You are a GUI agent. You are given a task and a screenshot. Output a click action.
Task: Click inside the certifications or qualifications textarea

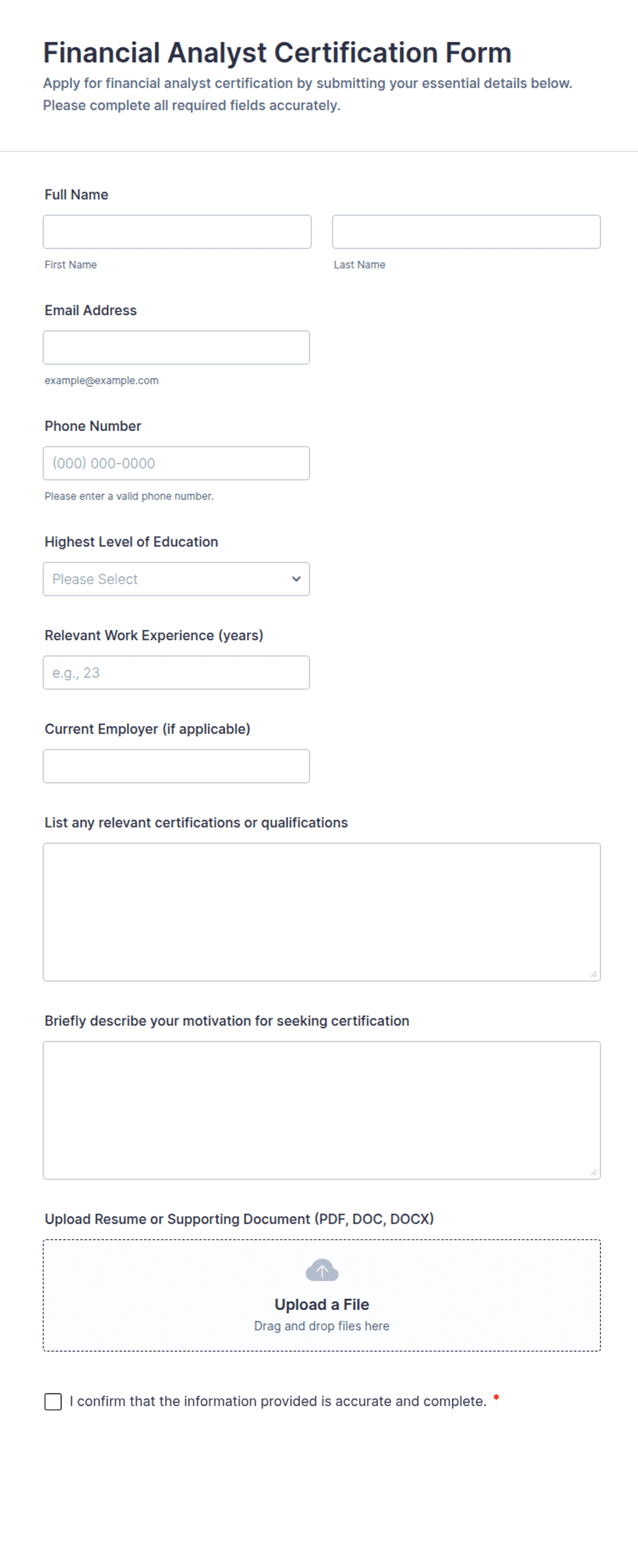pos(322,912)
